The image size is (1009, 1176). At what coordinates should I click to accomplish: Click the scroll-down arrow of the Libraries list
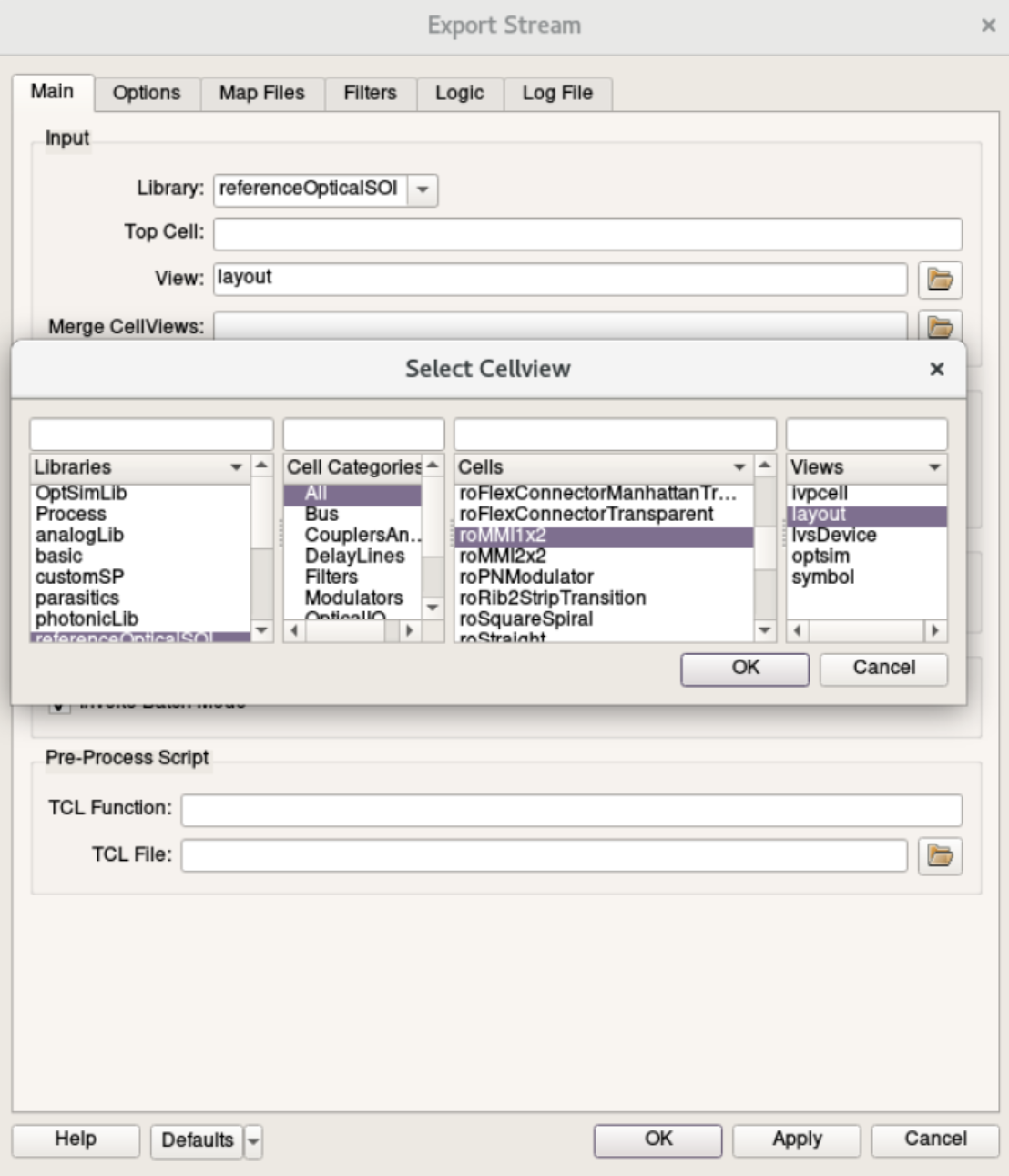click(x=261, y=630)
